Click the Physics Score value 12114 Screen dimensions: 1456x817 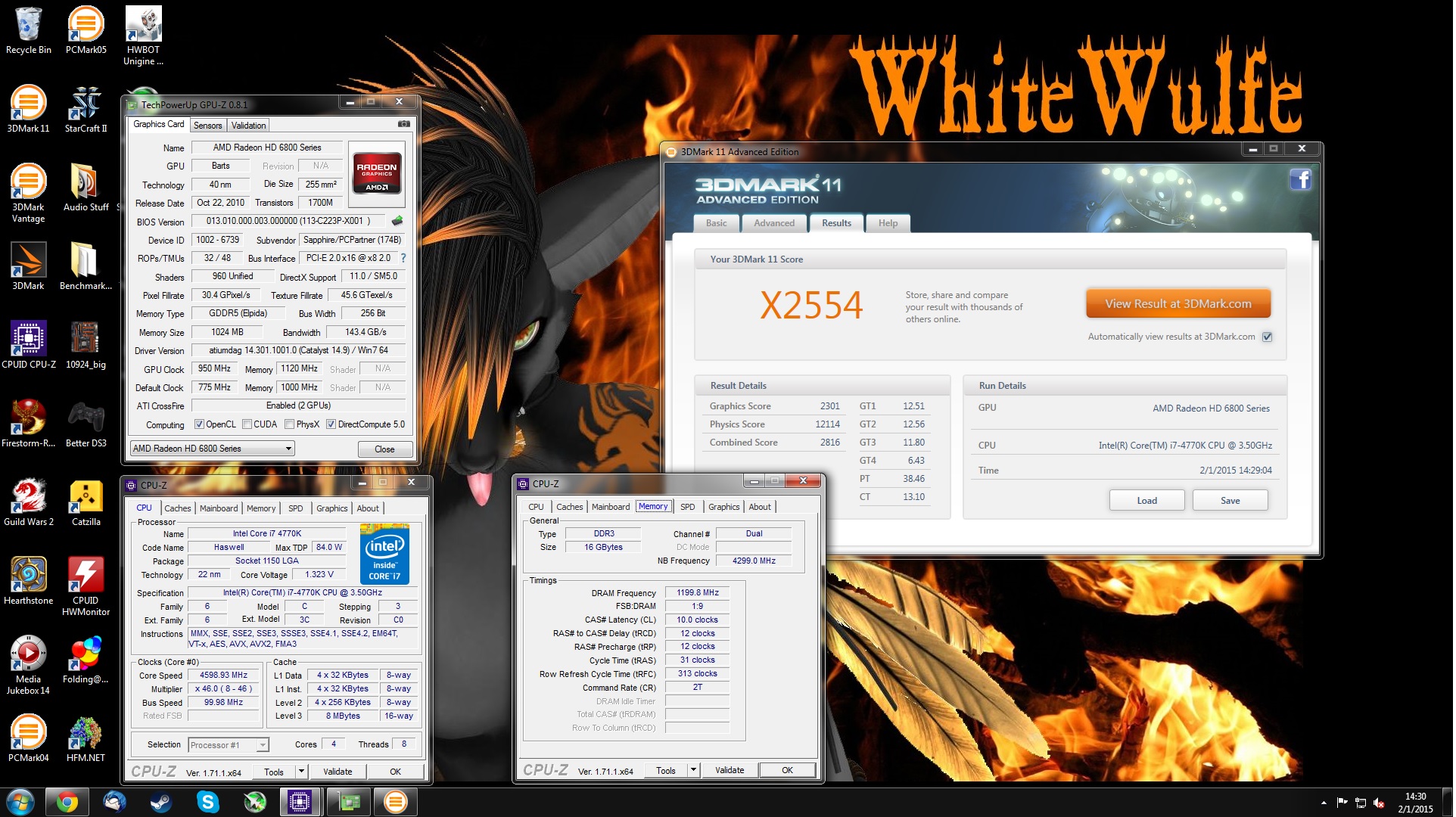click(x=829, y=424)
